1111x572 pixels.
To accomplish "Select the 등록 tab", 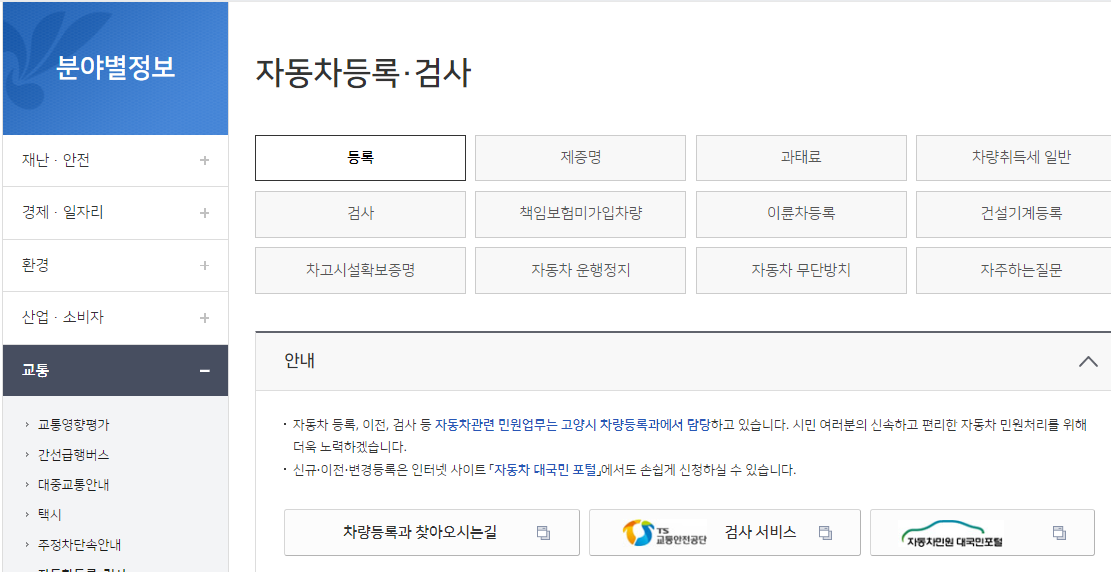I will click(x=361, y=158).
